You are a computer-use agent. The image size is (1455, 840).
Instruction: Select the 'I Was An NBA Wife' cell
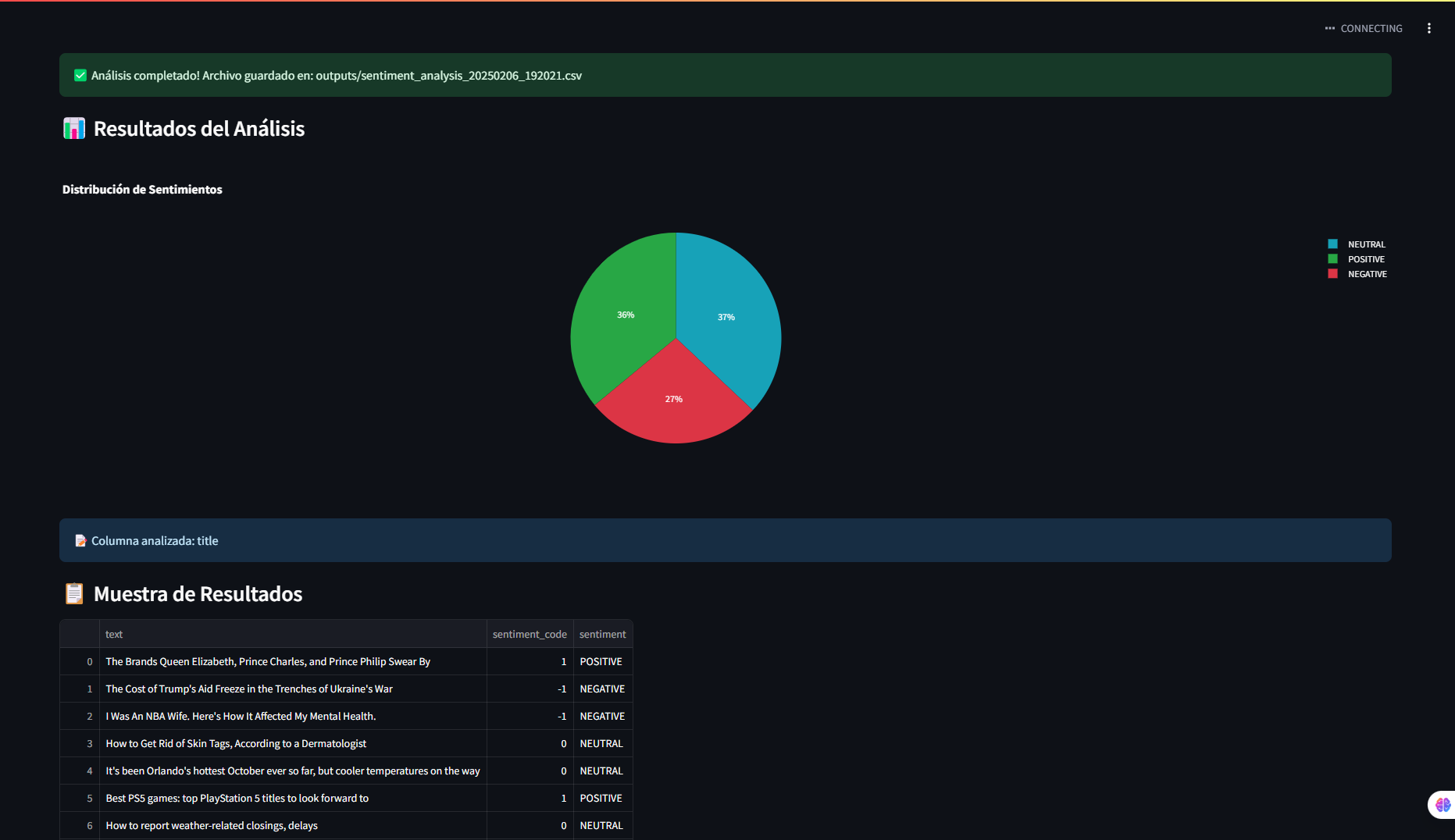pos(293,716)
